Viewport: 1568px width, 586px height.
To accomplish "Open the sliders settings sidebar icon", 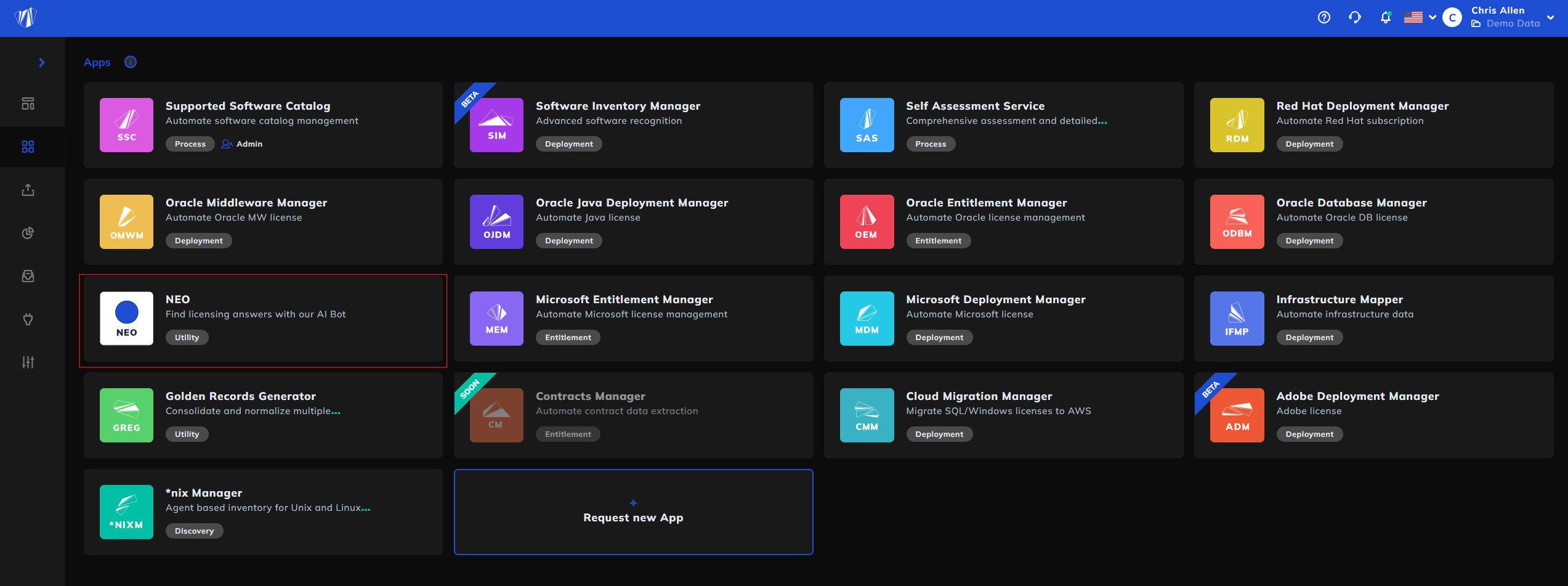I will [x=28, y=362].
